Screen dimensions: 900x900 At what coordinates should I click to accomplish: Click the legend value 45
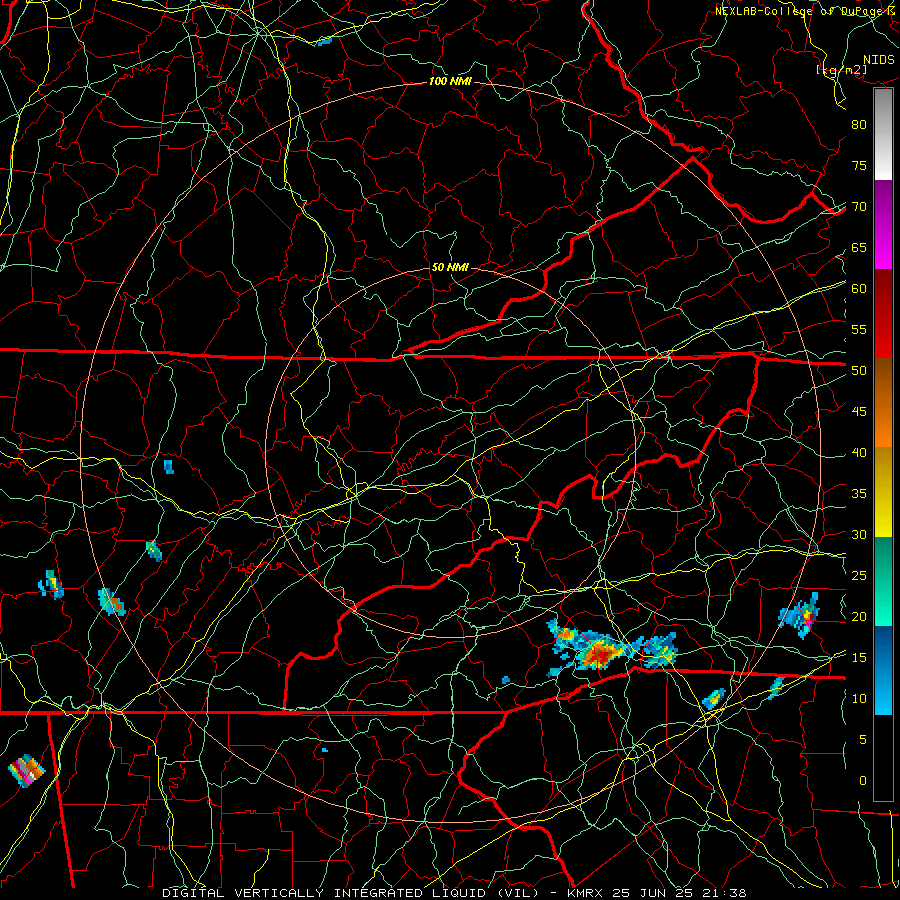click(x=859, y=412)
